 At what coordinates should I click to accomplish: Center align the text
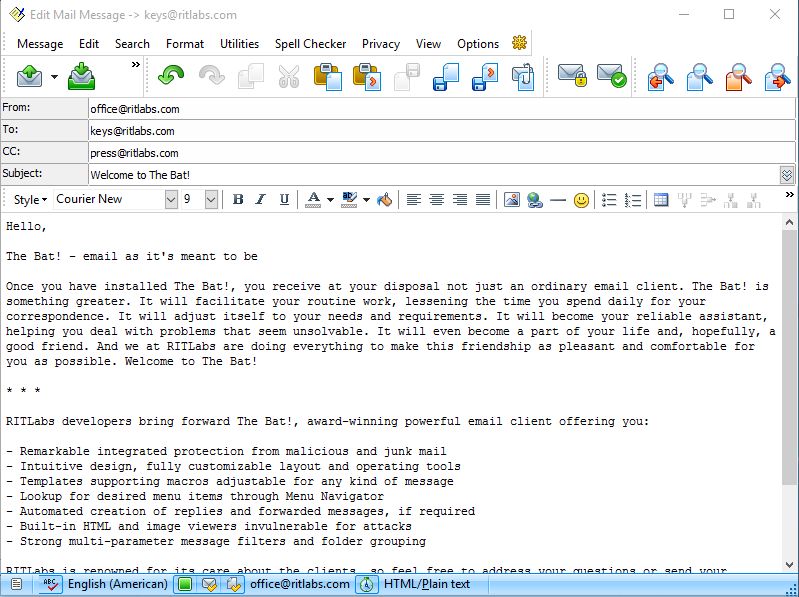pyautogui.click(x=437, y=199)
